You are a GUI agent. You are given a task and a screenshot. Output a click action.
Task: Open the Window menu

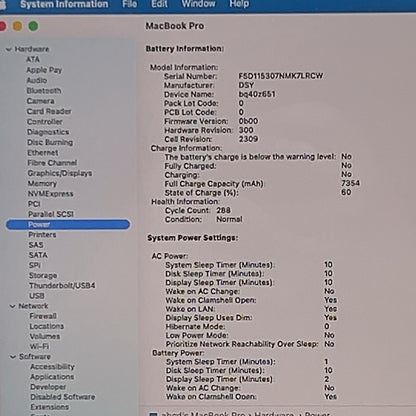[198, 4]
